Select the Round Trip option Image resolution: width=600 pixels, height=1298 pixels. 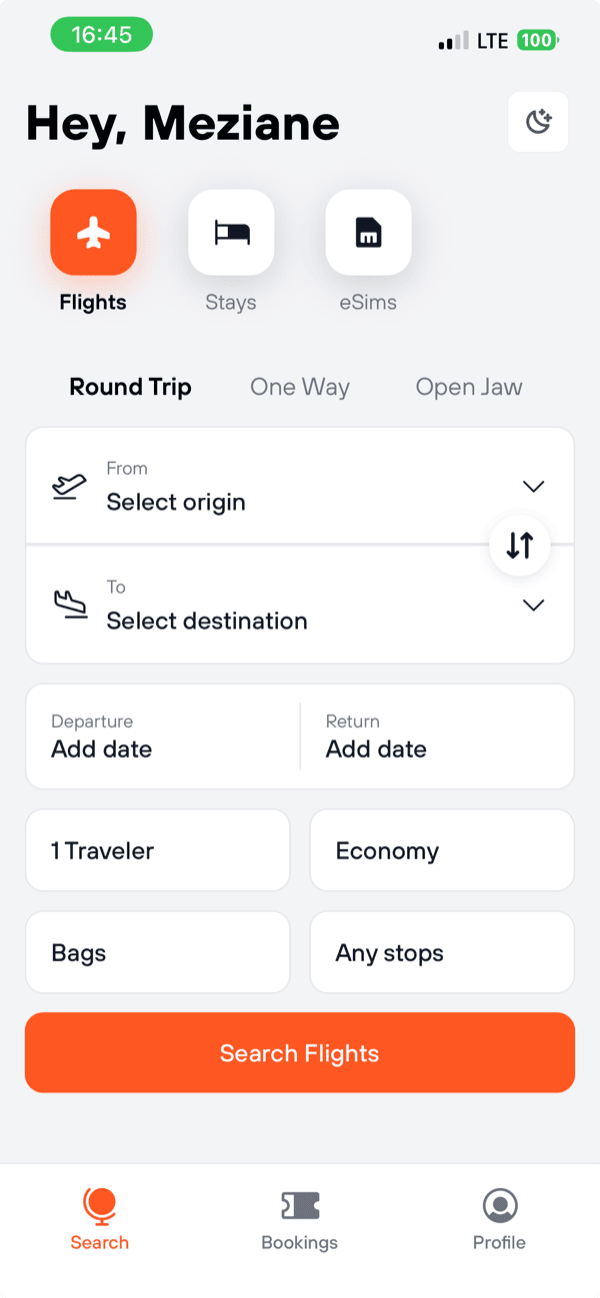130,387
